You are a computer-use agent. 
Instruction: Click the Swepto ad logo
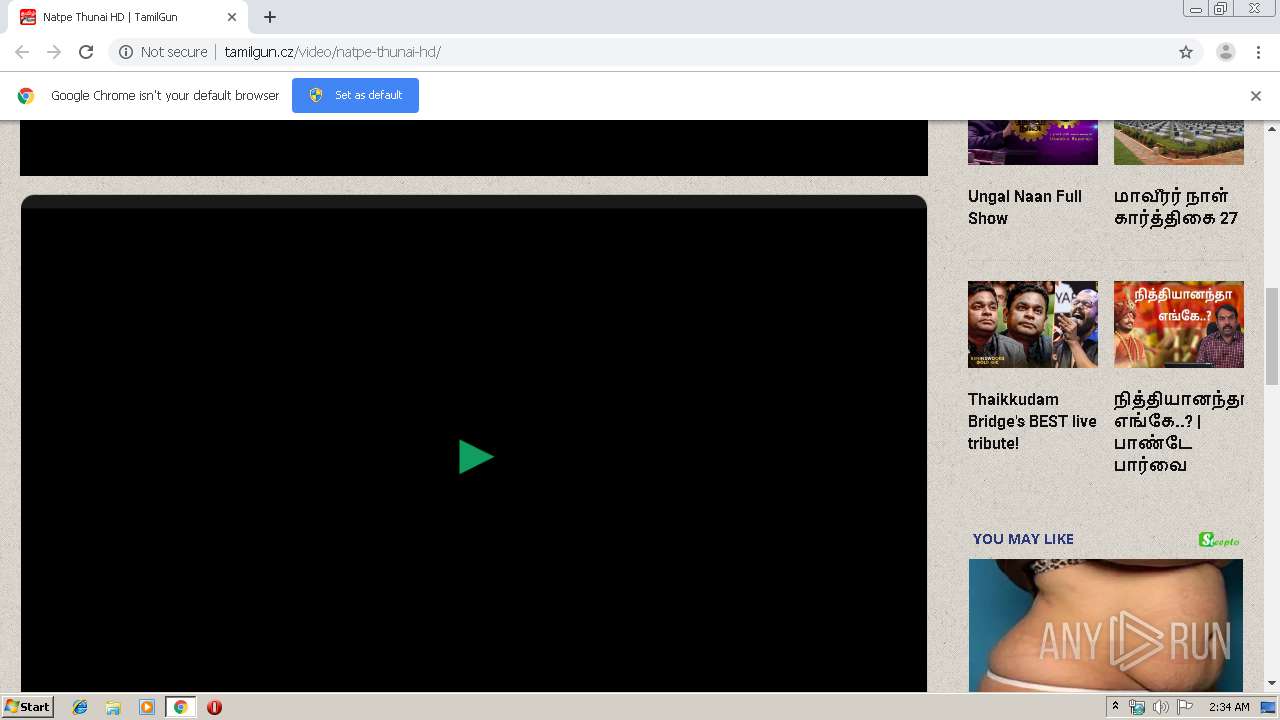pyautogui.click(x=1219, y=540)
